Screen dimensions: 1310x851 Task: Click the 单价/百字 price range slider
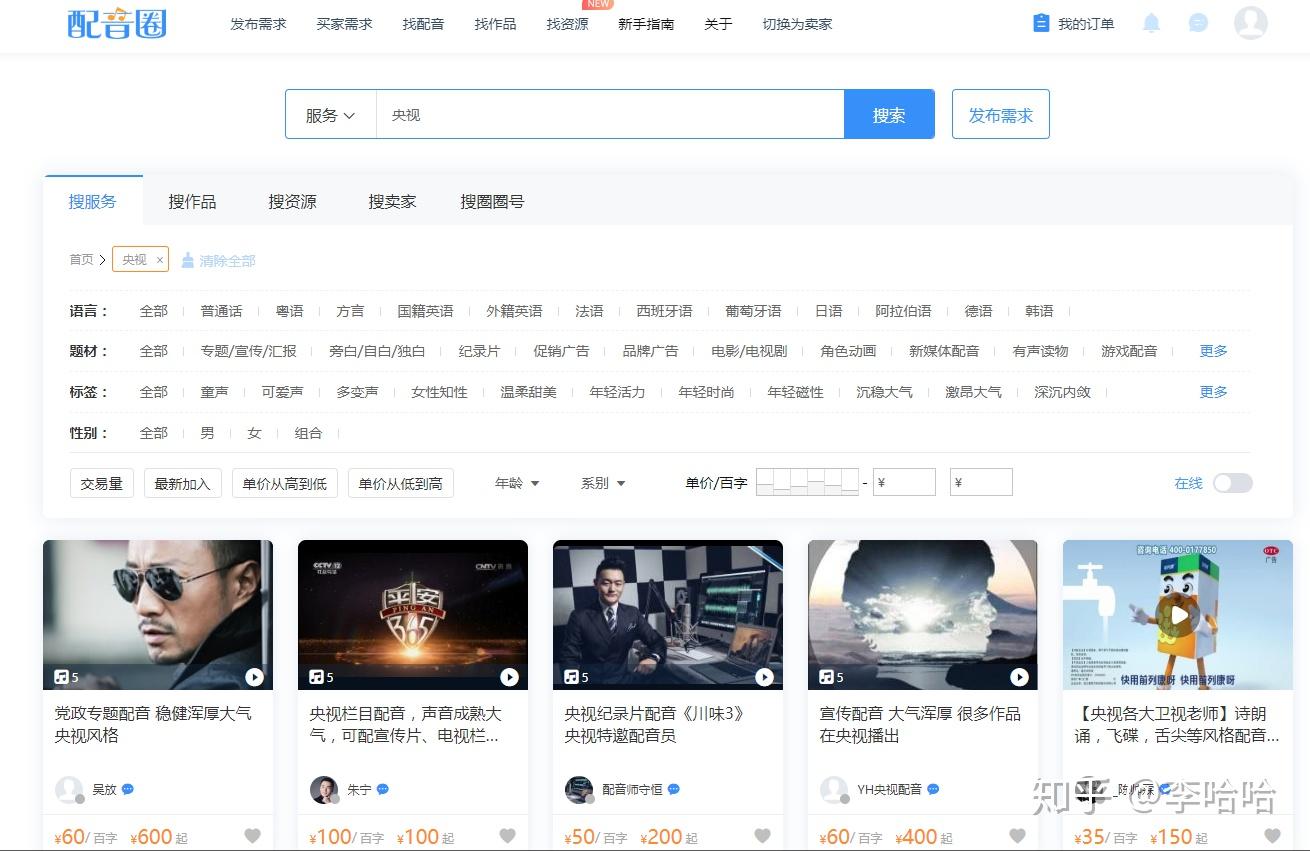pyautogui.click(x=807, y=482)
